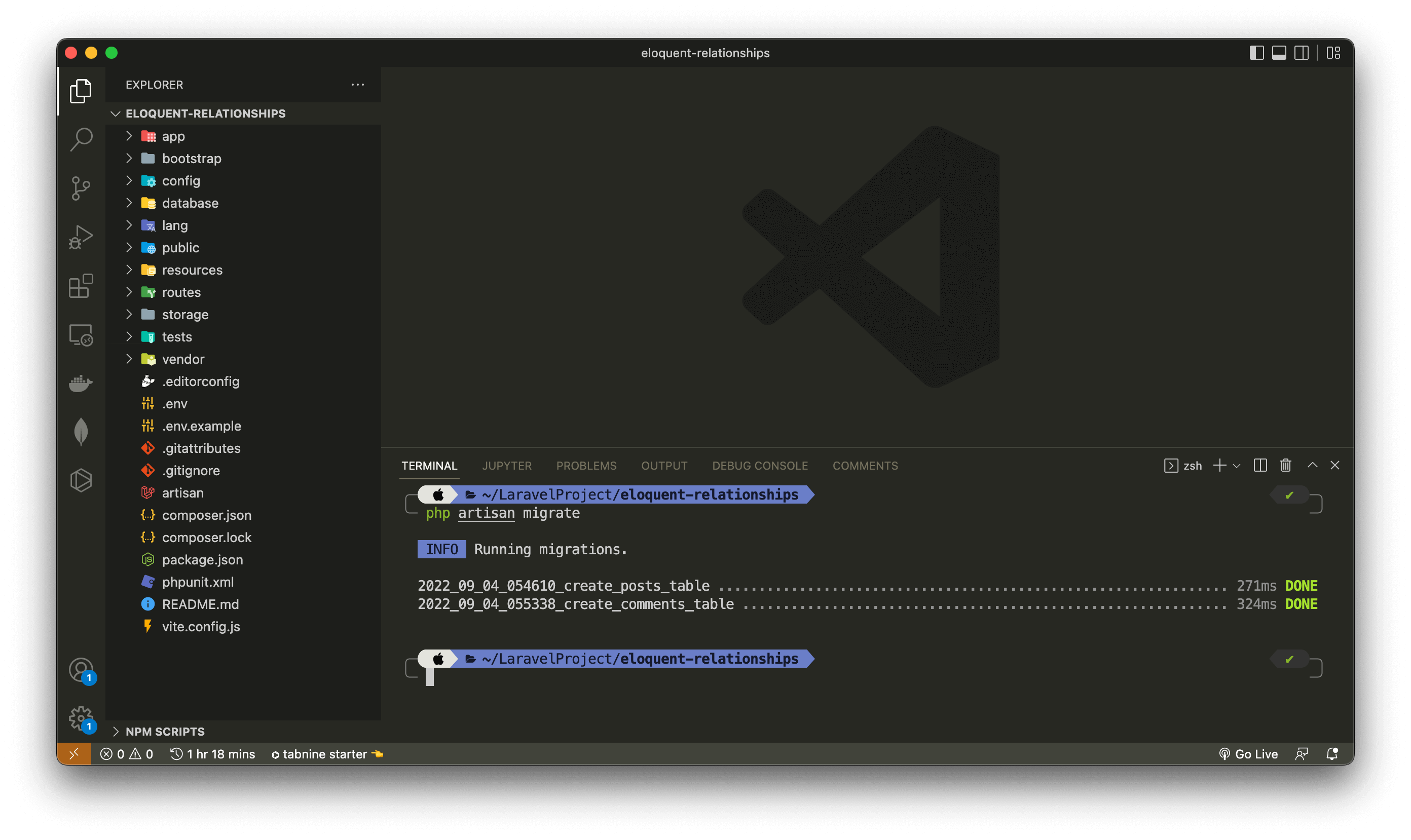The image size is (1411, 840).
Task: Click the Kill Terminal trash icon
Action: pos(1285,465)
